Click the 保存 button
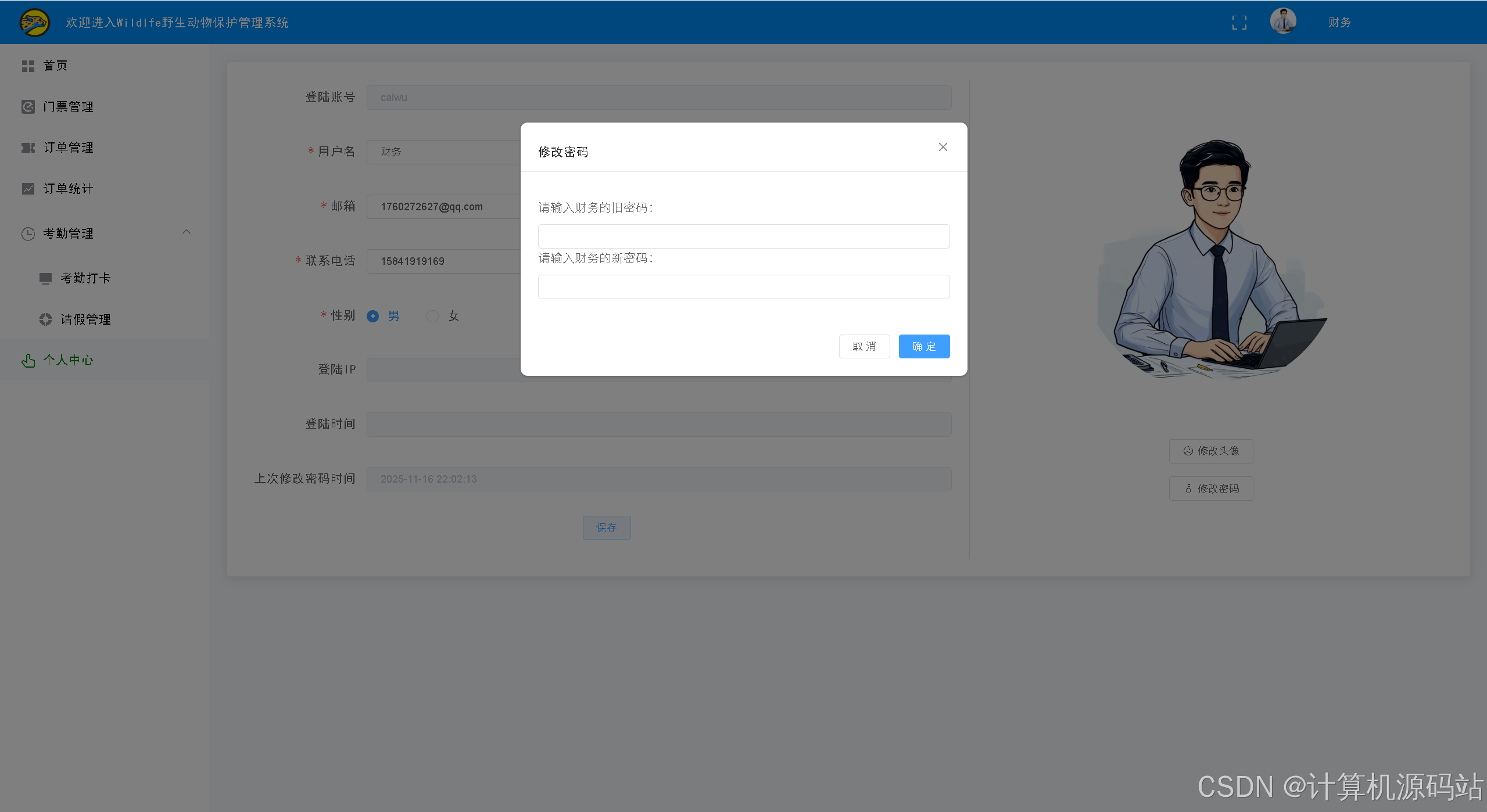This screenshot has height=812, width=1487. tap(607, 527)
